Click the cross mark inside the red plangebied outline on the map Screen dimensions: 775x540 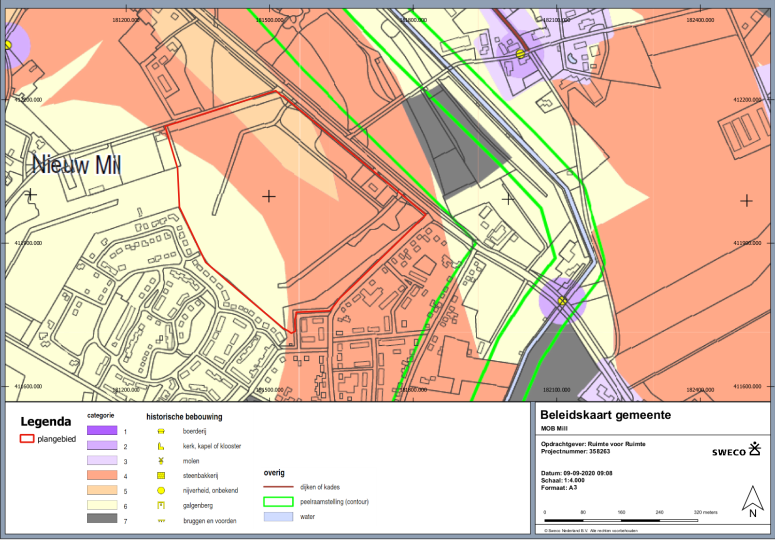click(x=268, y=197)
